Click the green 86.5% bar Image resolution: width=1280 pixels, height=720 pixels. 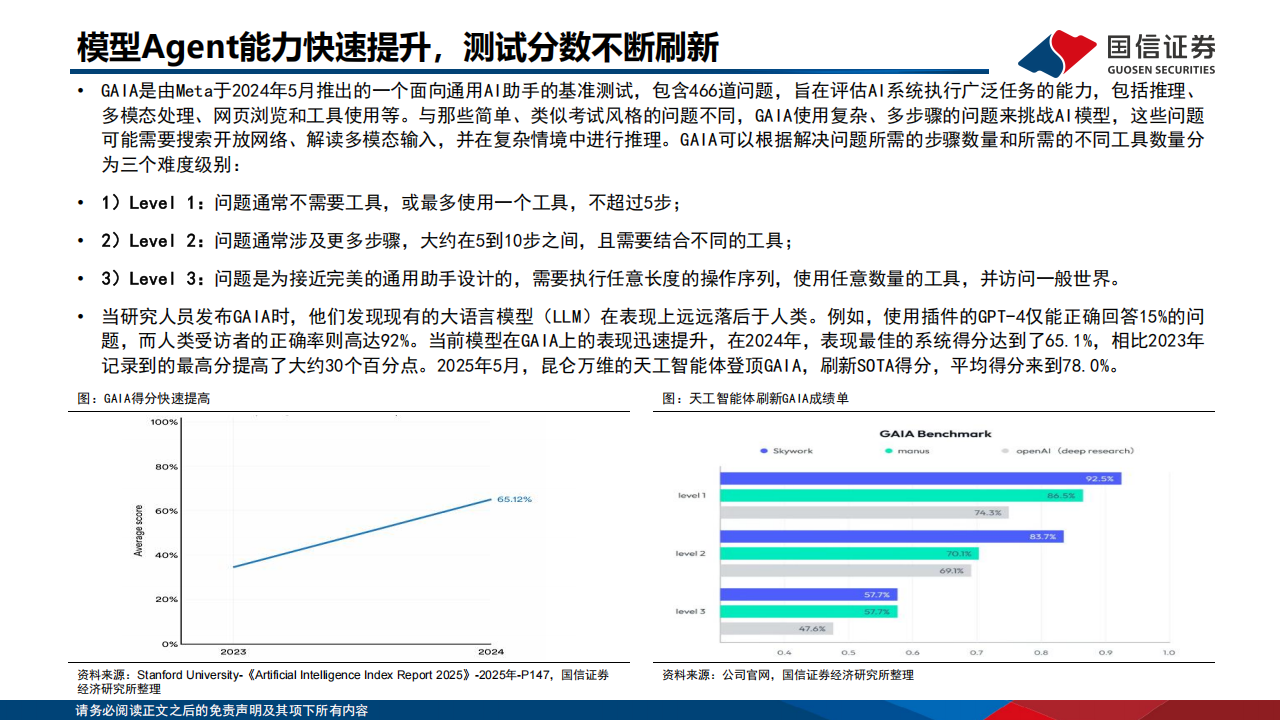(900, 495)
